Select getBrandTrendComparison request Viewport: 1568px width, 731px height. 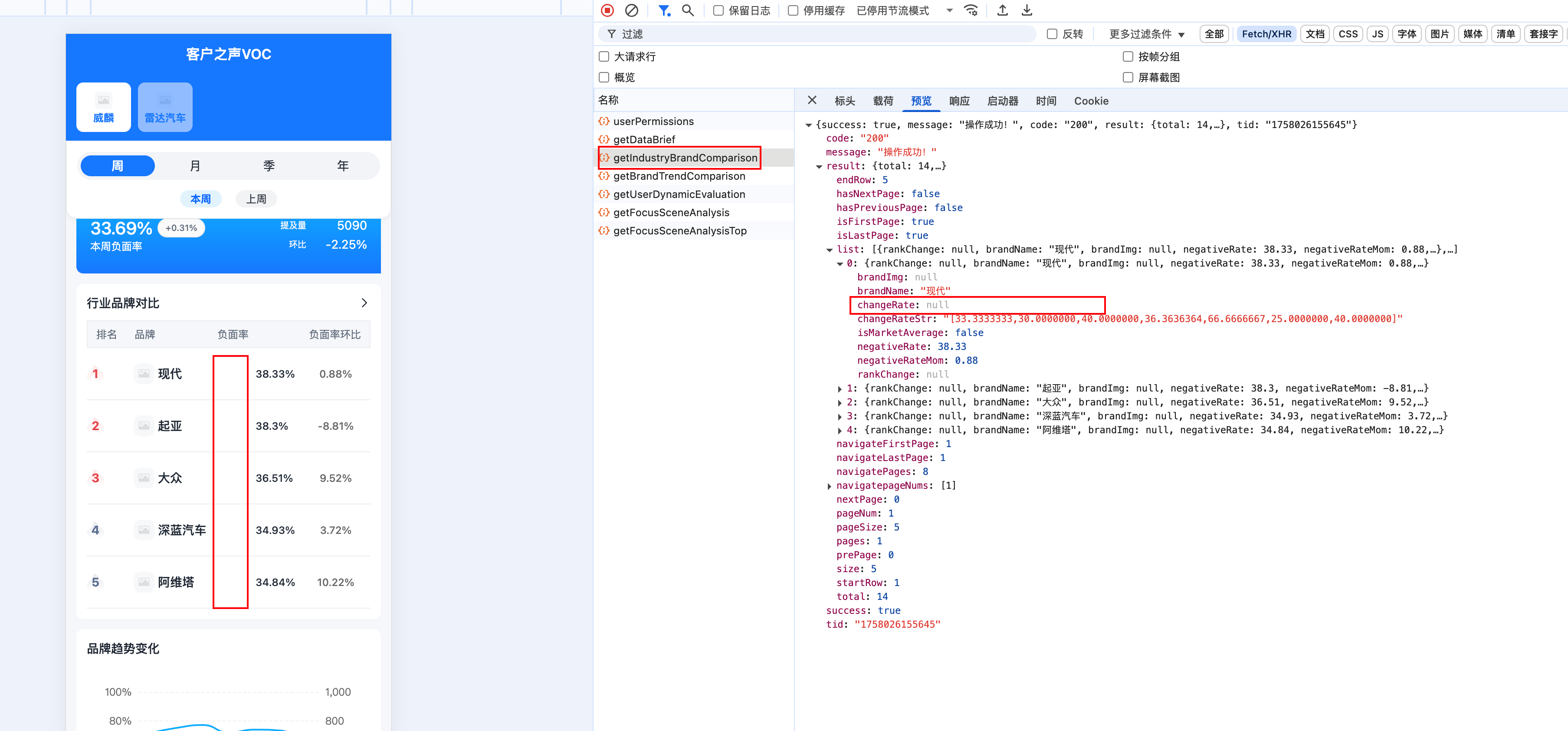click(679, 176)
